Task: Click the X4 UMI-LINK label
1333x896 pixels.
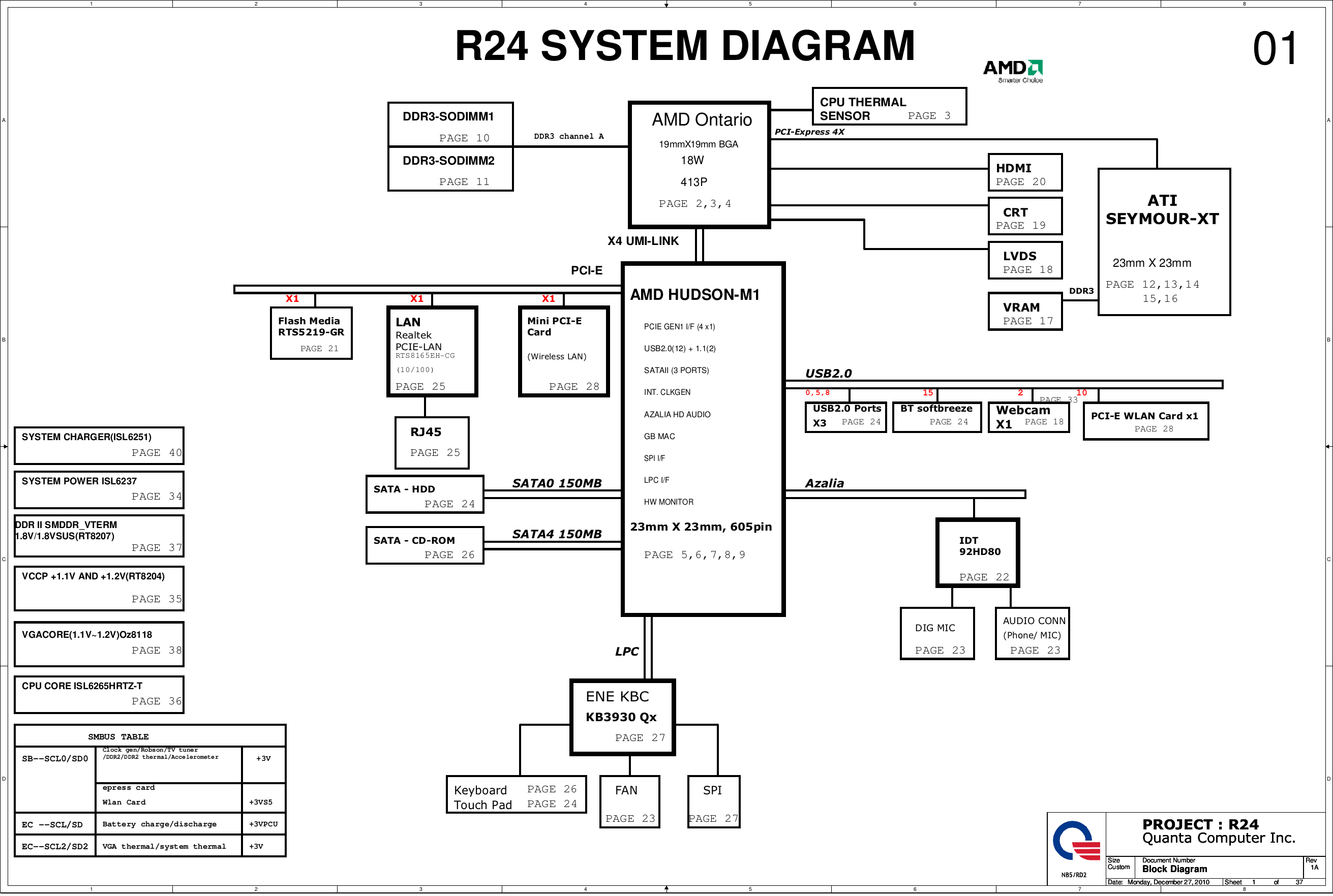Action: 643,240
